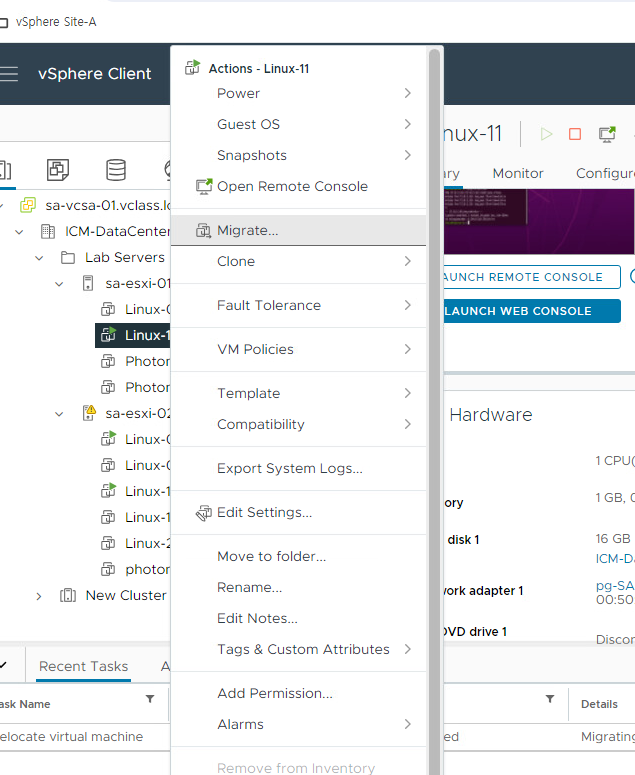Open the pg-SA network link for adapter 1

pos(615,586)
